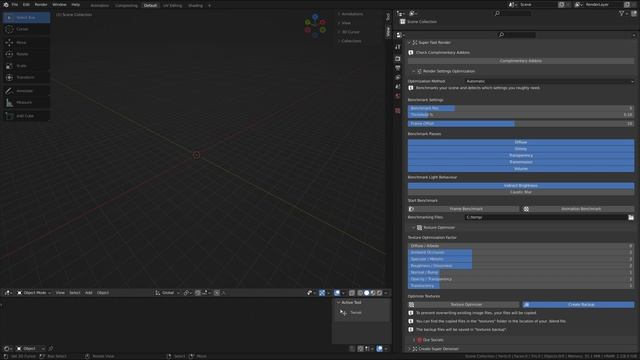Click the Benchmarking Files path field

[546, 217]
